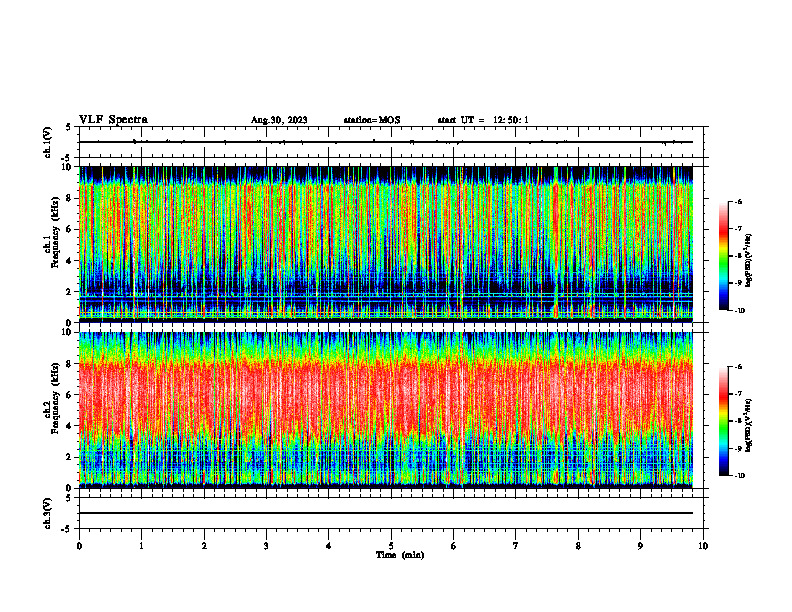792x612 pixels.
Task: Click the ch.2 color bar "-10" label
Action: pos(739,476)
